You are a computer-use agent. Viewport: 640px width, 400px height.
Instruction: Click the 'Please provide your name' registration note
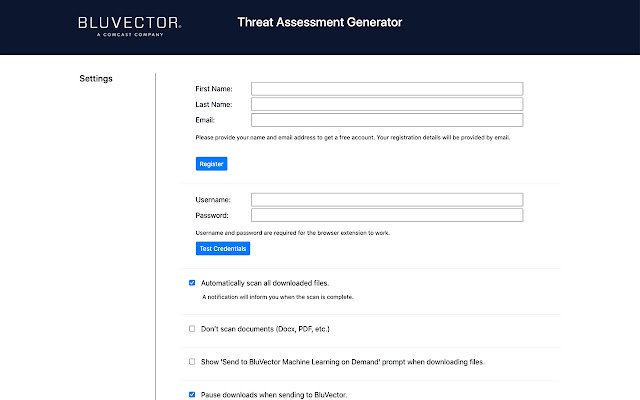(353, 138)
